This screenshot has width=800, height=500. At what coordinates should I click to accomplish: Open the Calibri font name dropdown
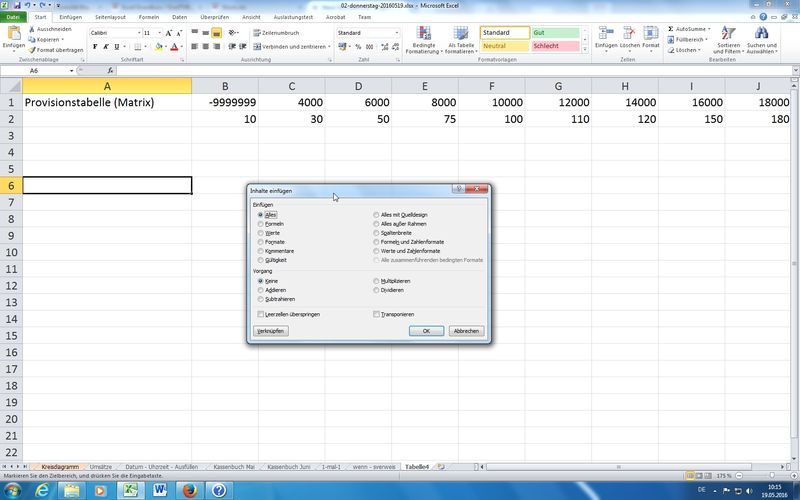coord(136,33)
